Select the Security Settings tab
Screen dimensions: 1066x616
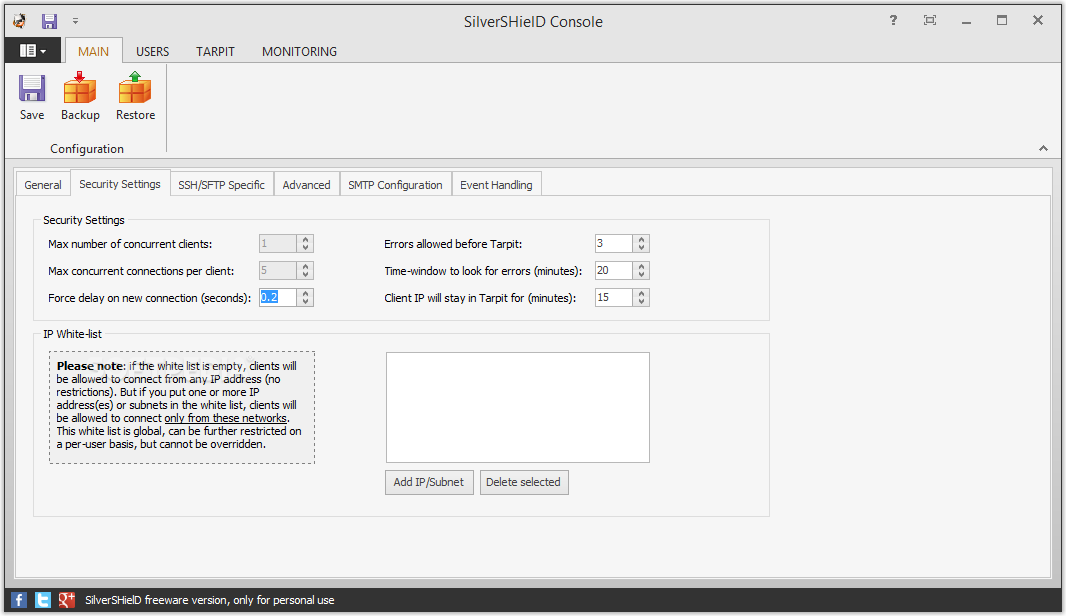(120, 184)
